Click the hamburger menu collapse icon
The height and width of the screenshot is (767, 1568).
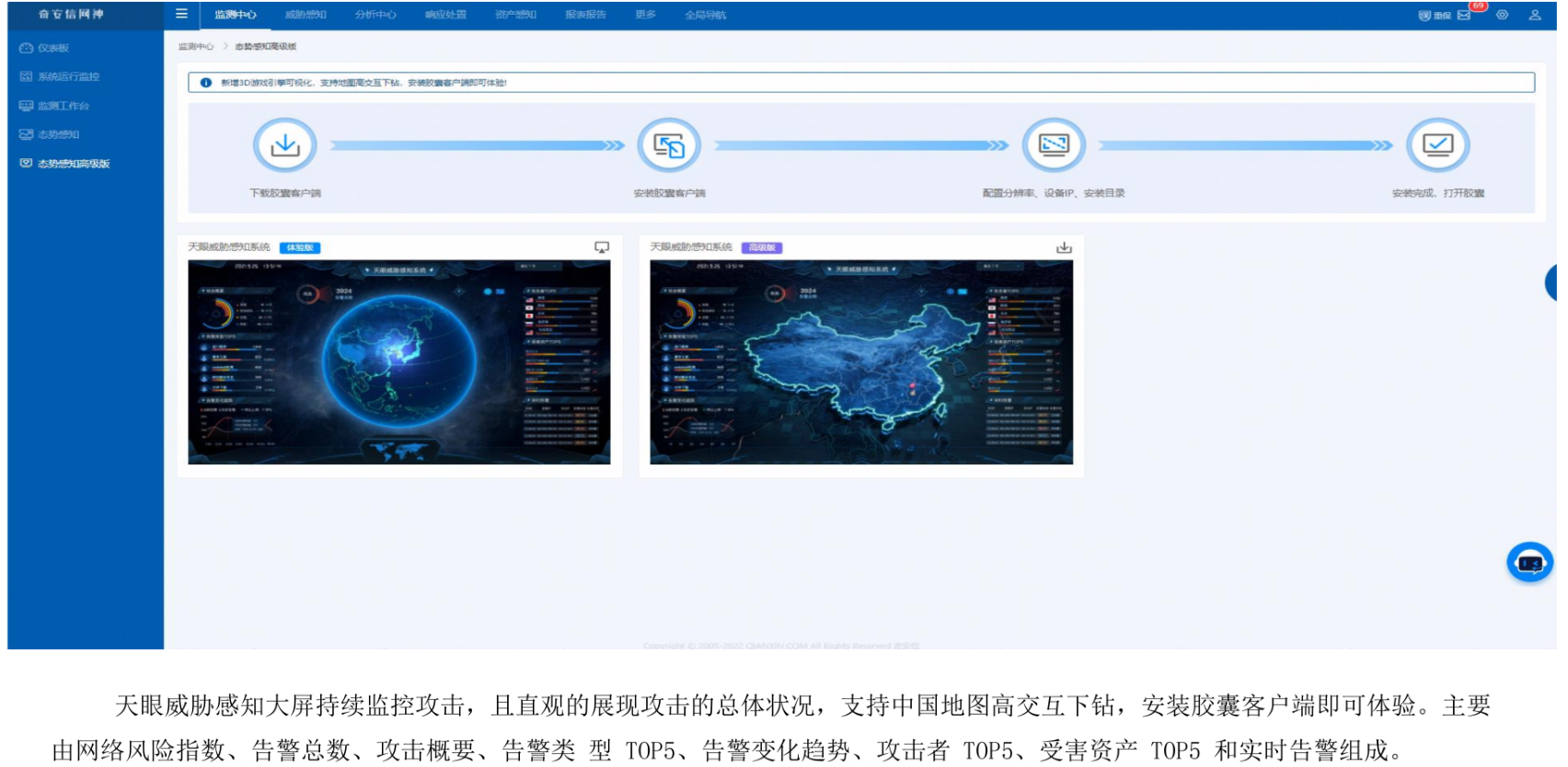pyautogui.click(x=181, y=14)
